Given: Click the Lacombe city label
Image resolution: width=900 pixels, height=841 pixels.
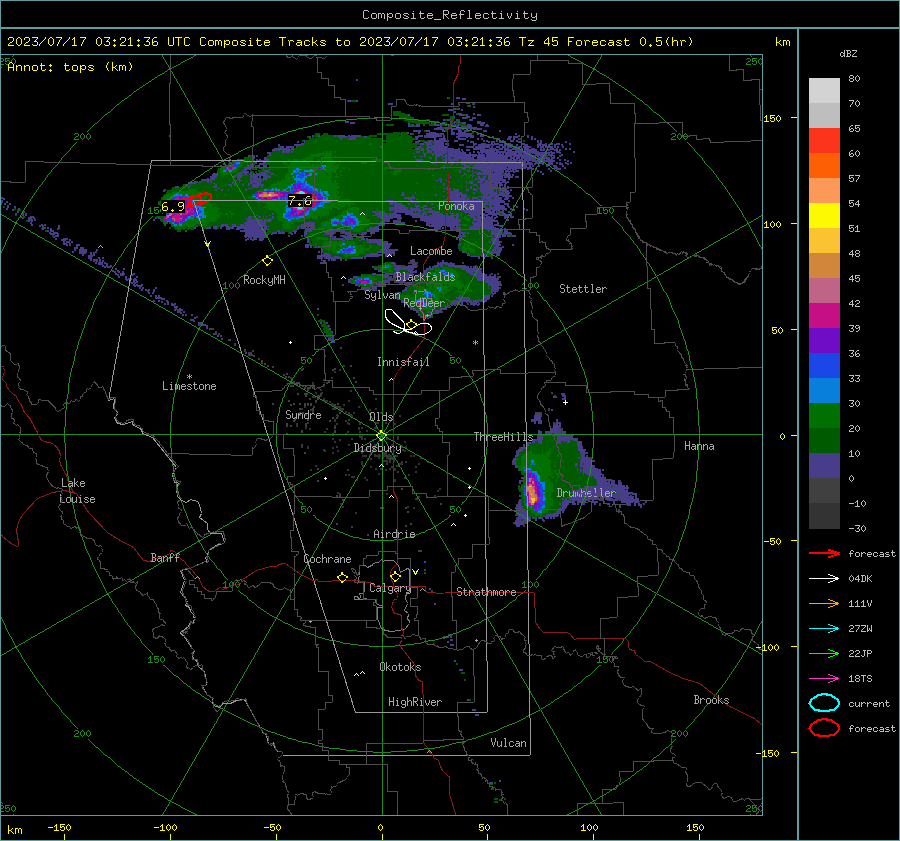Looking at the screenshot, I should point(431,251).
